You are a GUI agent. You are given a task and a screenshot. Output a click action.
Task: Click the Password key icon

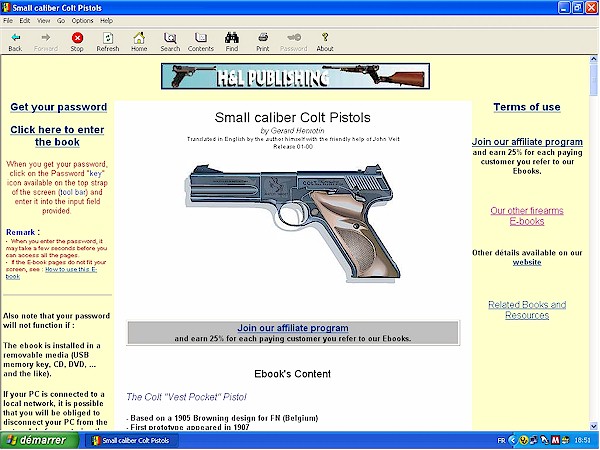[294, 38]
